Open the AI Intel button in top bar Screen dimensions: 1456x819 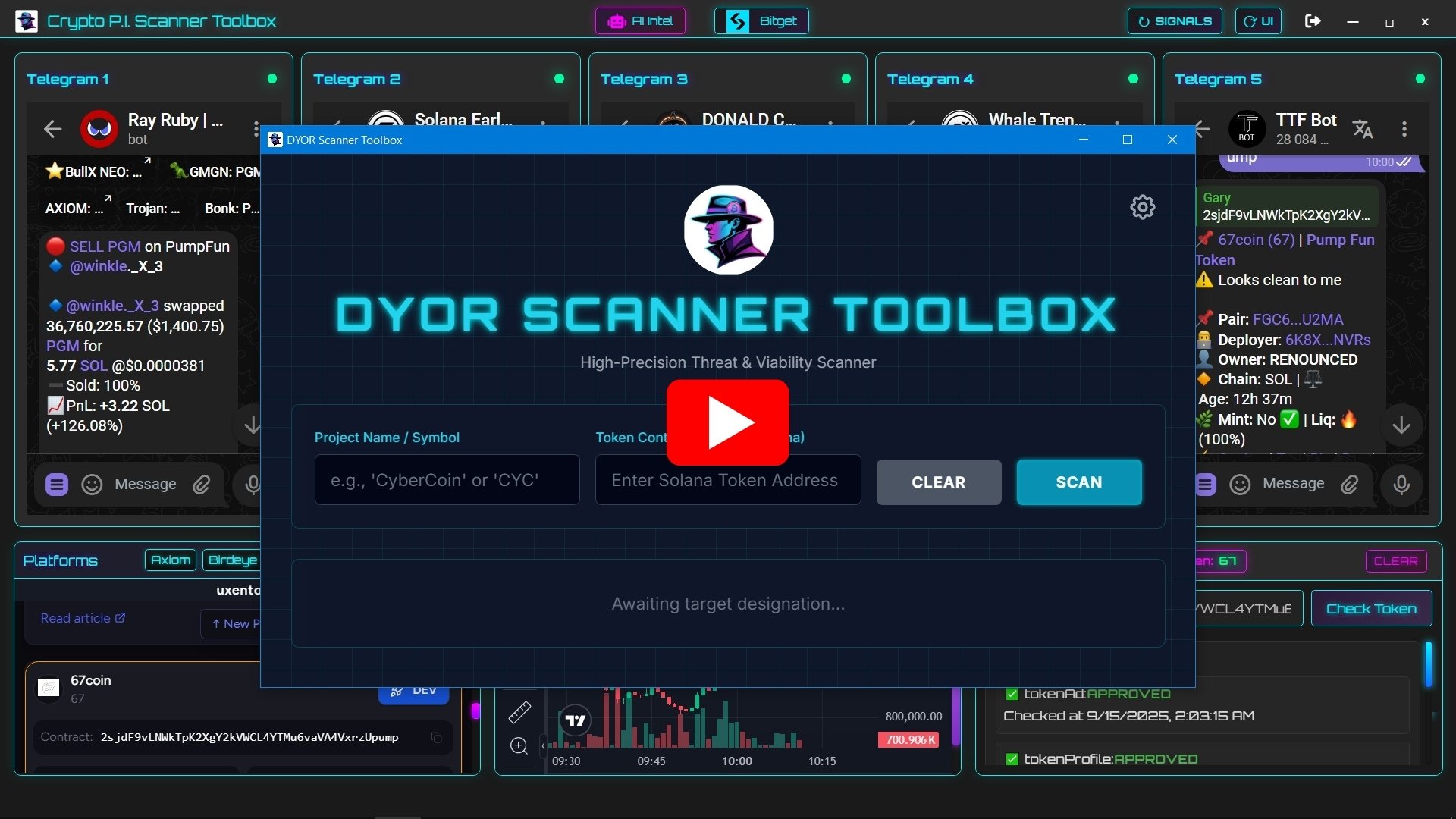pos(640,21)
